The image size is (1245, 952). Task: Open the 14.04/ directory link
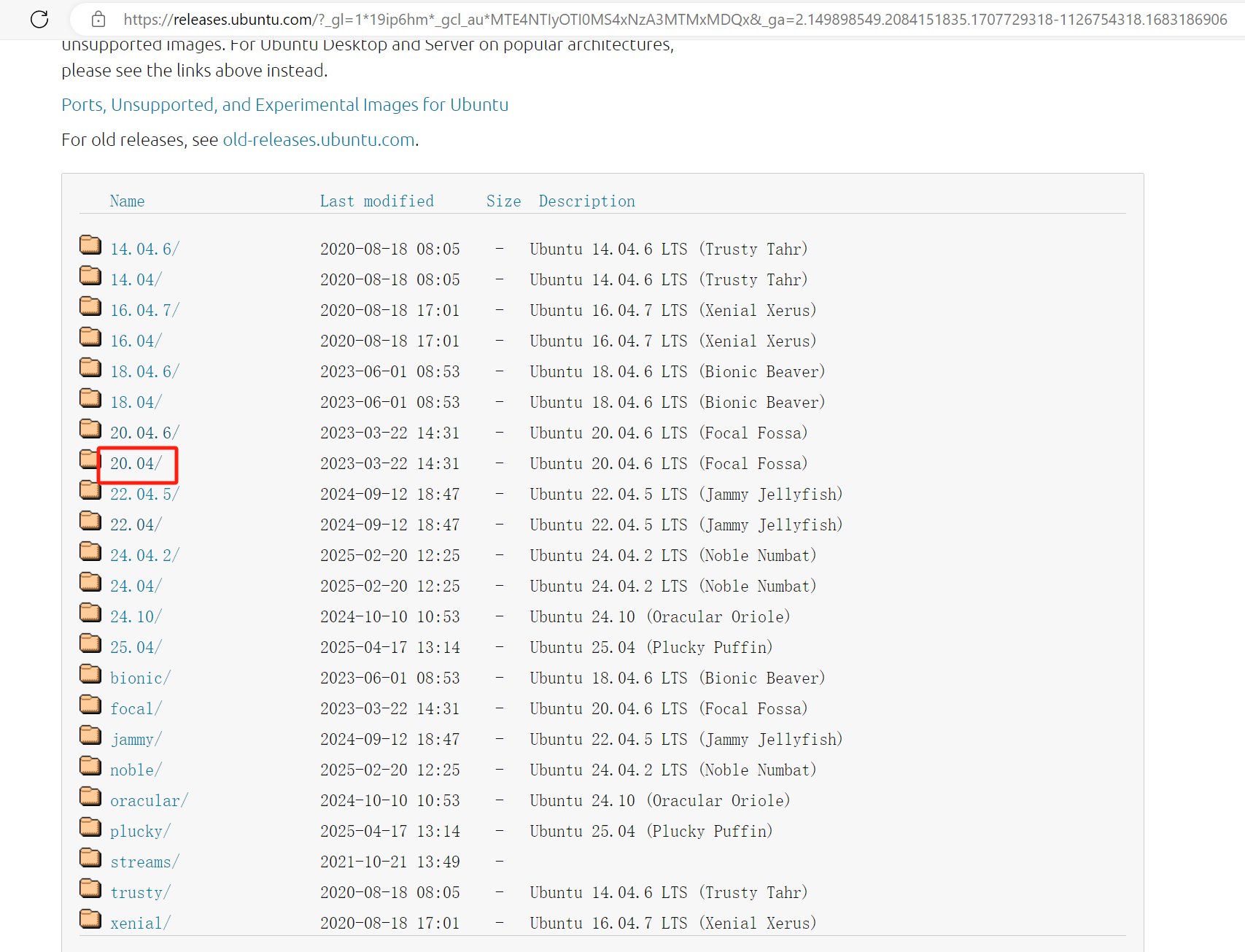coord(136,280)
